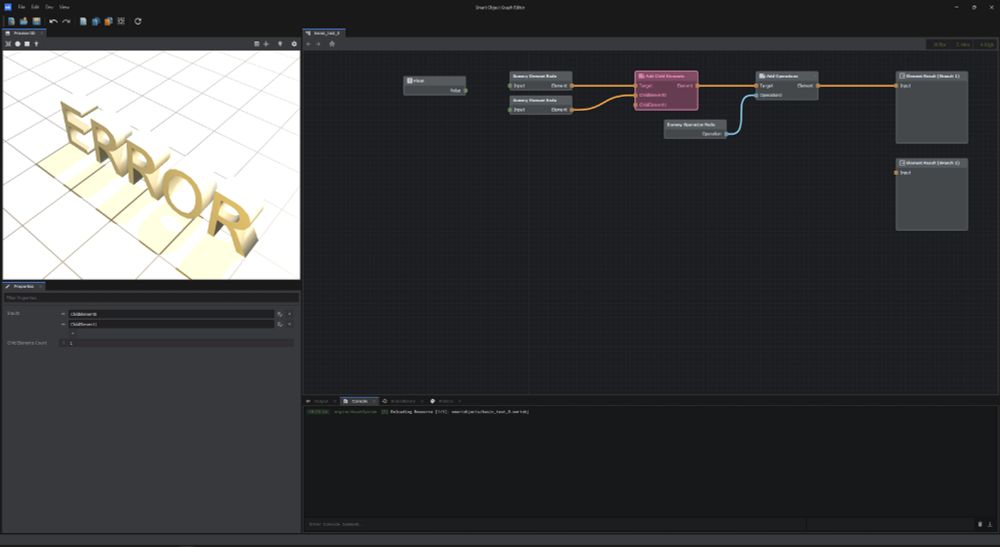Open the Edit menu
1000x547 pixels.
tap(35, 7)
